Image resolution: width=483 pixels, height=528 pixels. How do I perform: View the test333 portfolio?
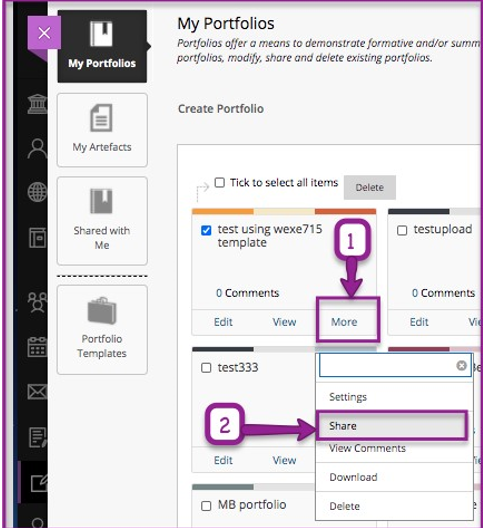coord(284,460)
